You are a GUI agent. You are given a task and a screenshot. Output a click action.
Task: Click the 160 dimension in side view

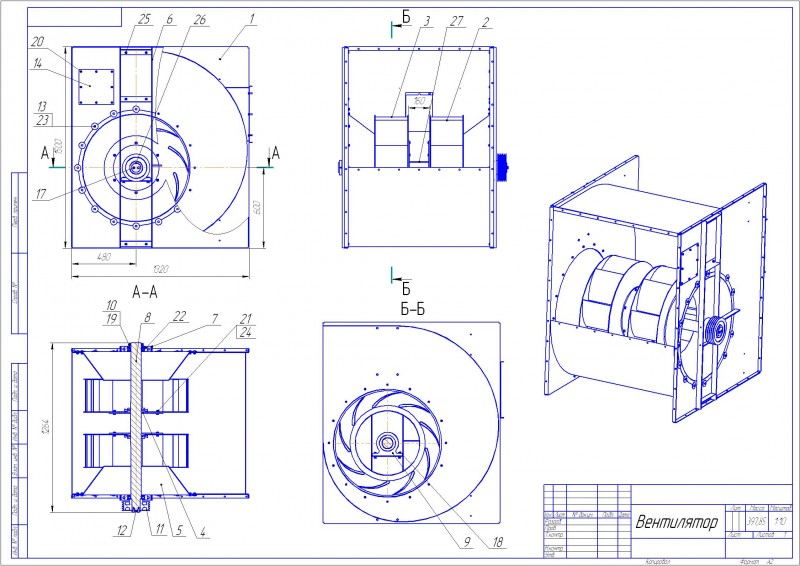coord(419,101)
